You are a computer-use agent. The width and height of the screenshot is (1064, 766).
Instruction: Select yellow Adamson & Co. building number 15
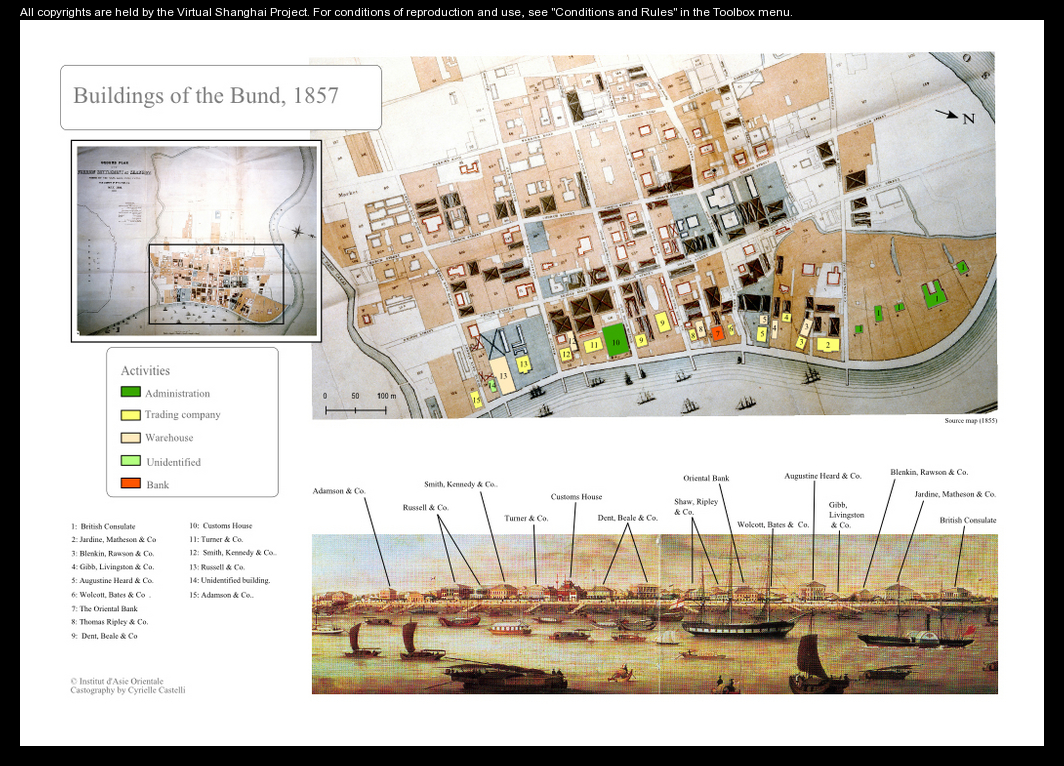(x=478, y=399)
